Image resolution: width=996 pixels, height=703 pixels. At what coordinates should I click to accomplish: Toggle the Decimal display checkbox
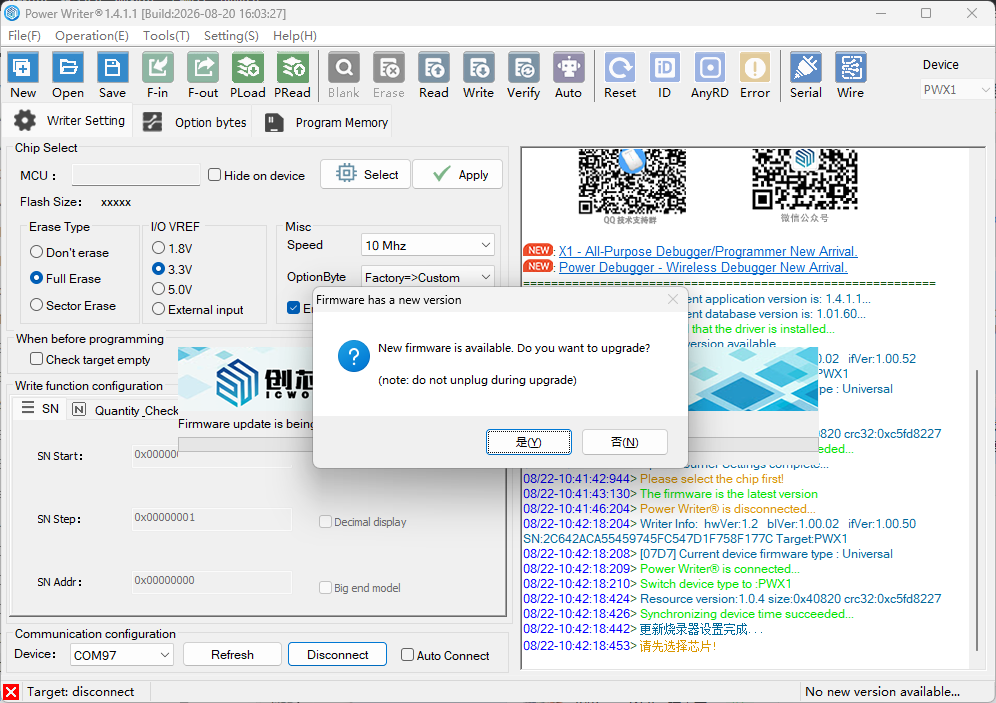click(325, 521)
